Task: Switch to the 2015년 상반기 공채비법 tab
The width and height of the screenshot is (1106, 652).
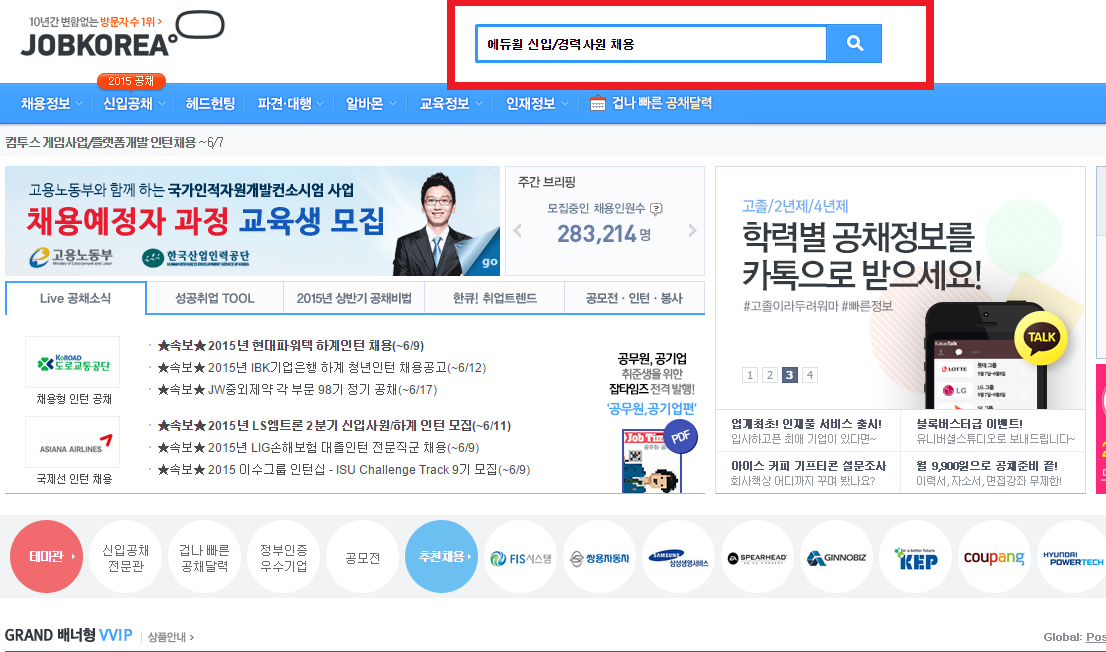Action: point(354,298)
